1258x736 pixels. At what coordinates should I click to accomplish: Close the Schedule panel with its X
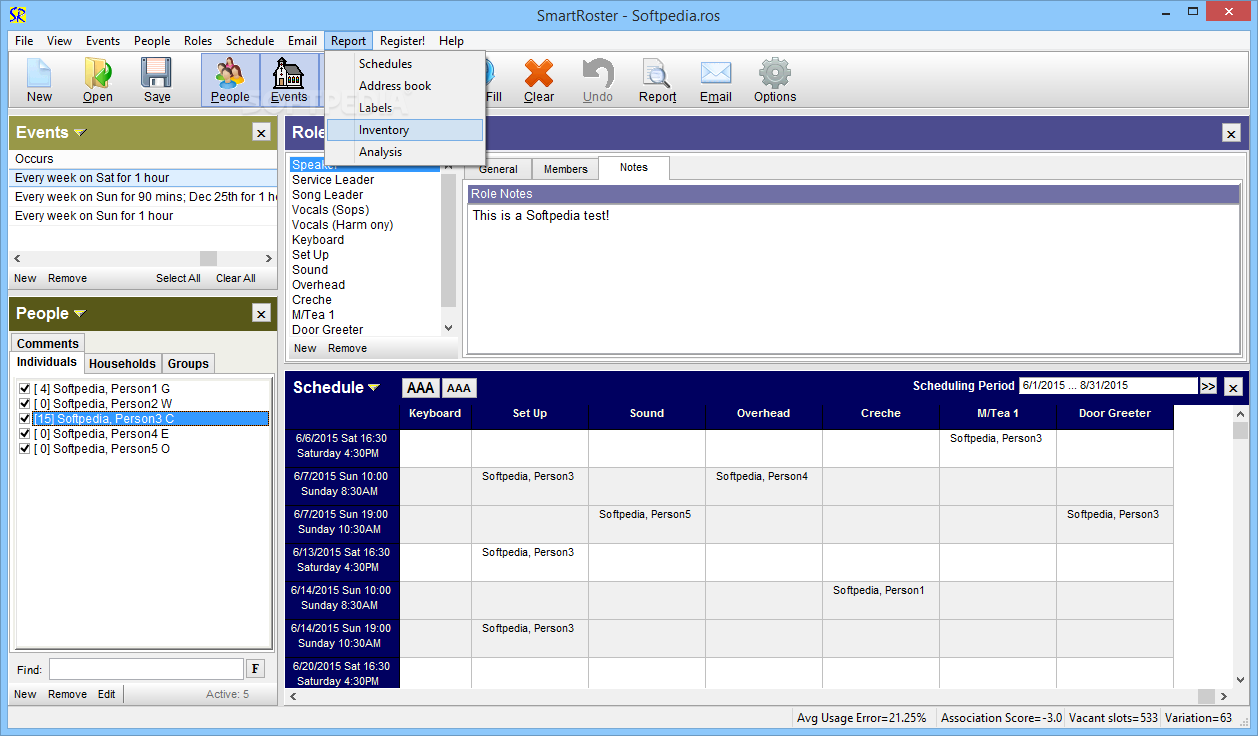point(1234,387)
